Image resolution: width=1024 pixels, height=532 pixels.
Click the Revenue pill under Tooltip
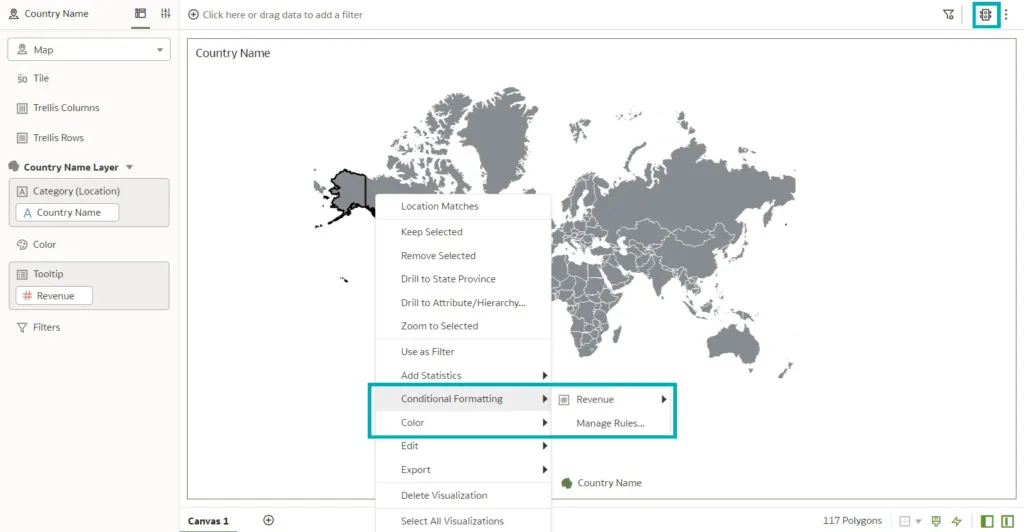55,296
